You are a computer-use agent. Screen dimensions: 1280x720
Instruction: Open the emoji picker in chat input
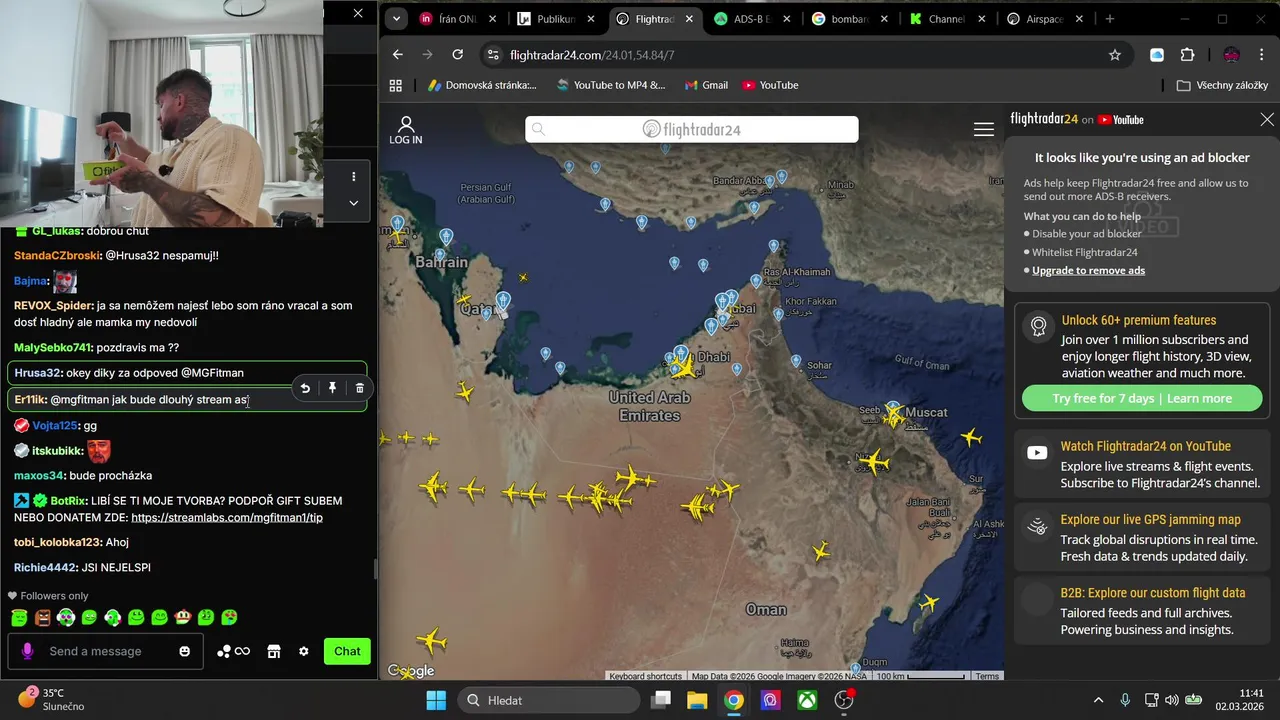coord(184,651)
